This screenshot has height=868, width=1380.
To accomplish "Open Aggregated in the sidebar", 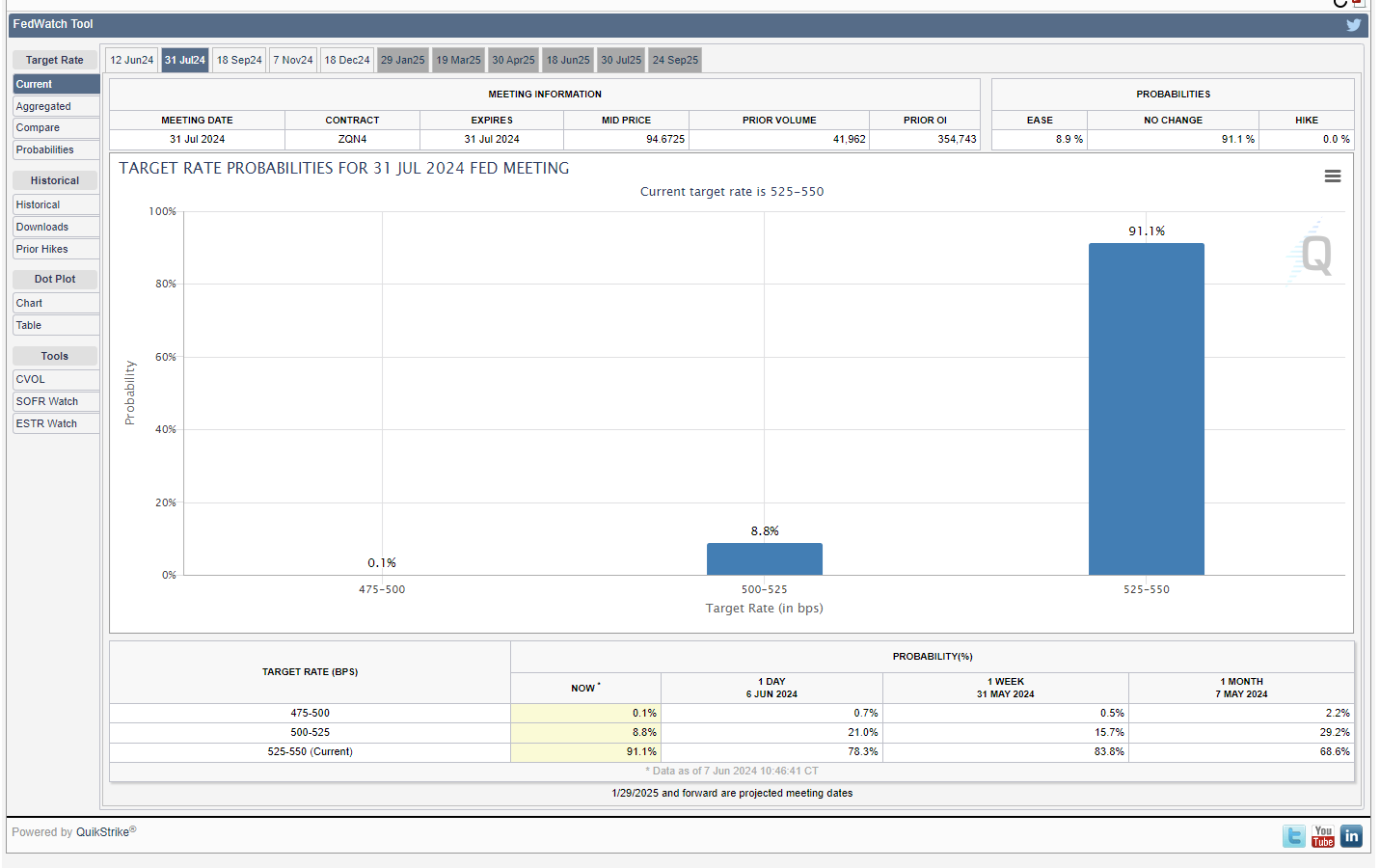I will point(55,106).
